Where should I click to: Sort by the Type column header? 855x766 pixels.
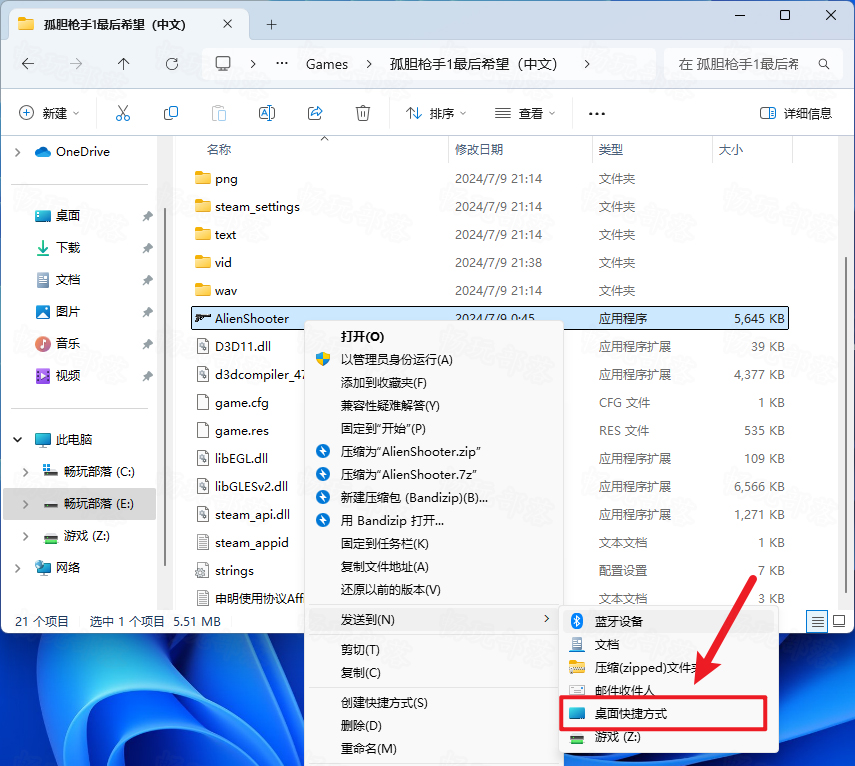click(611, 149)
